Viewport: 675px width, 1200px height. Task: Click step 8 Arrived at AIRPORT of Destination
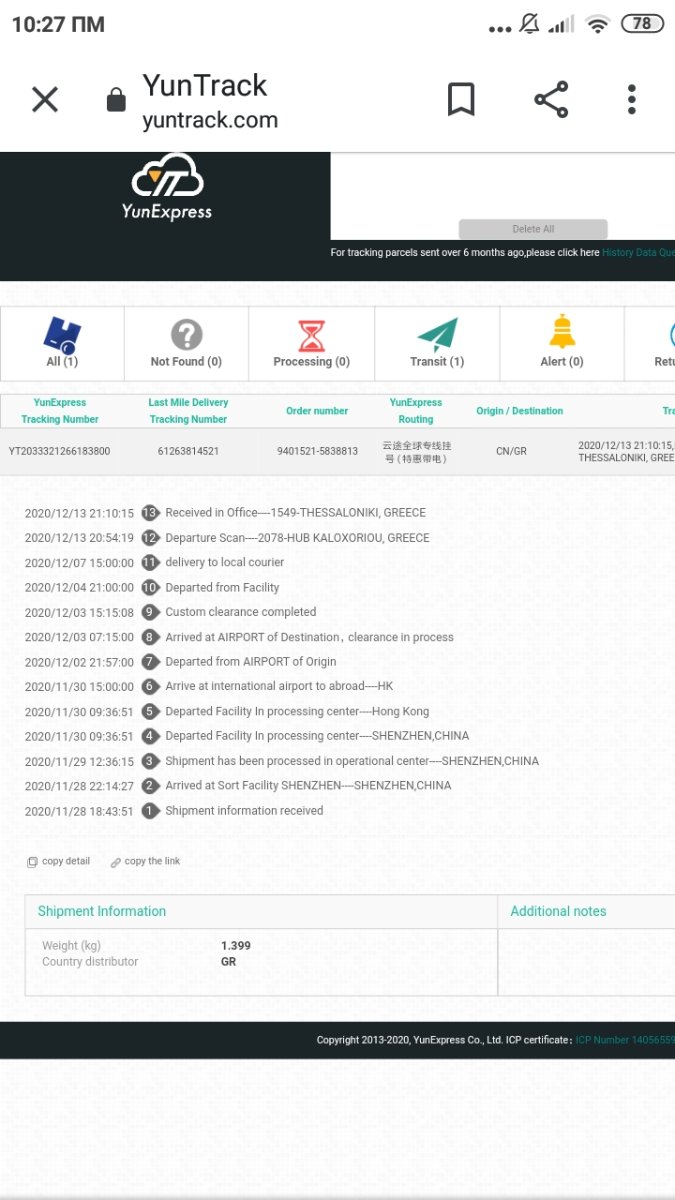[309, 637]
